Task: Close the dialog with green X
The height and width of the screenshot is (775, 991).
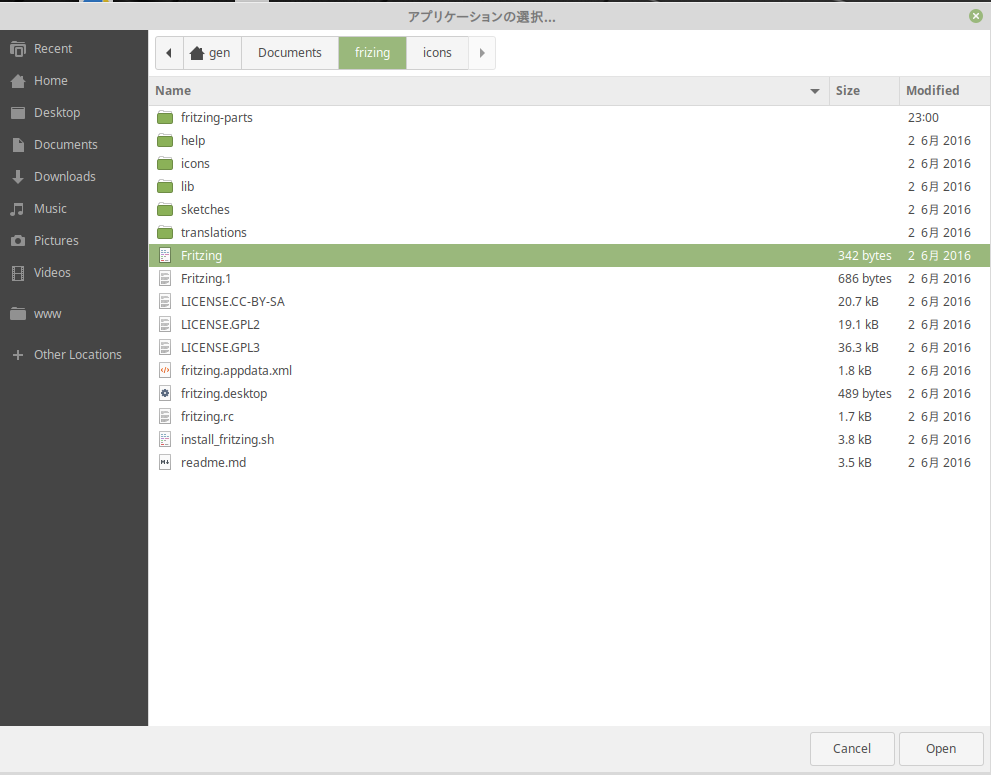Action: 976,16
